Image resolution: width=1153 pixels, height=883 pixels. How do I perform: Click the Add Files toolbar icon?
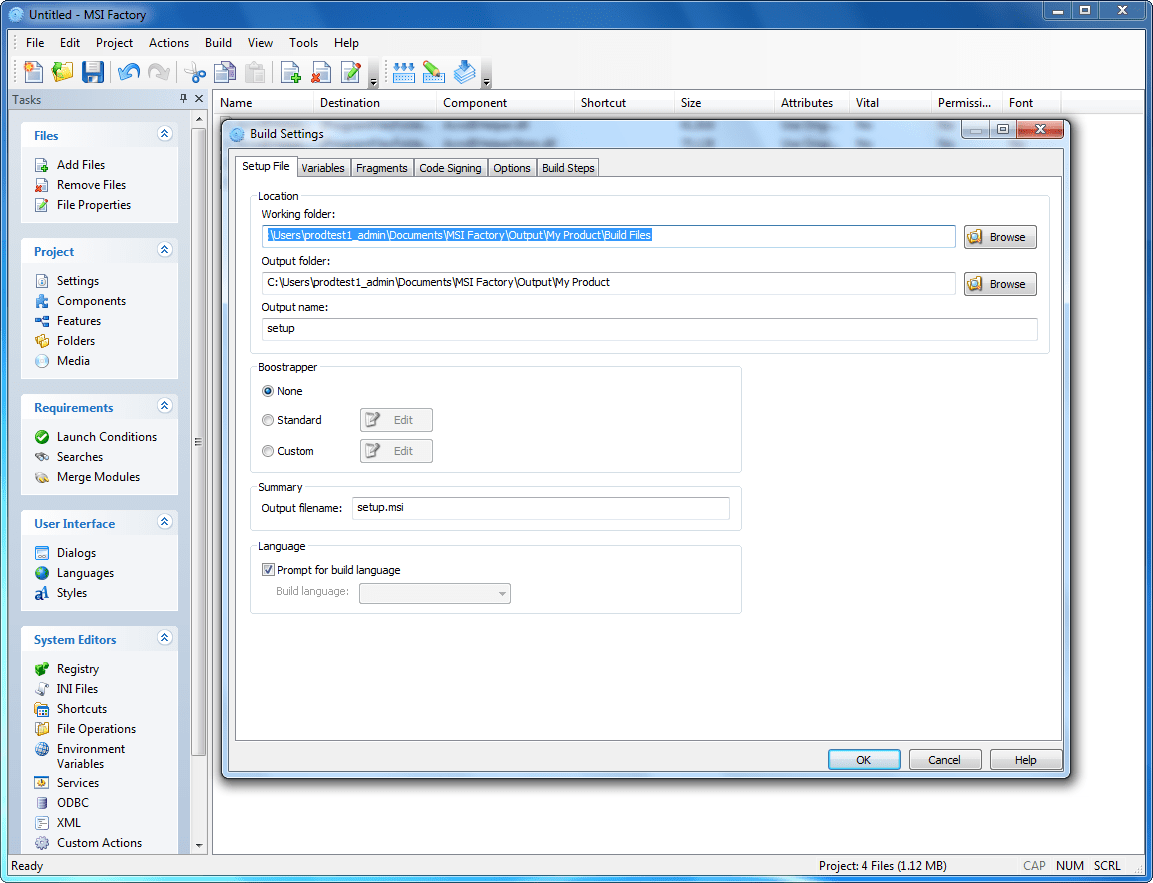point(291,72)
